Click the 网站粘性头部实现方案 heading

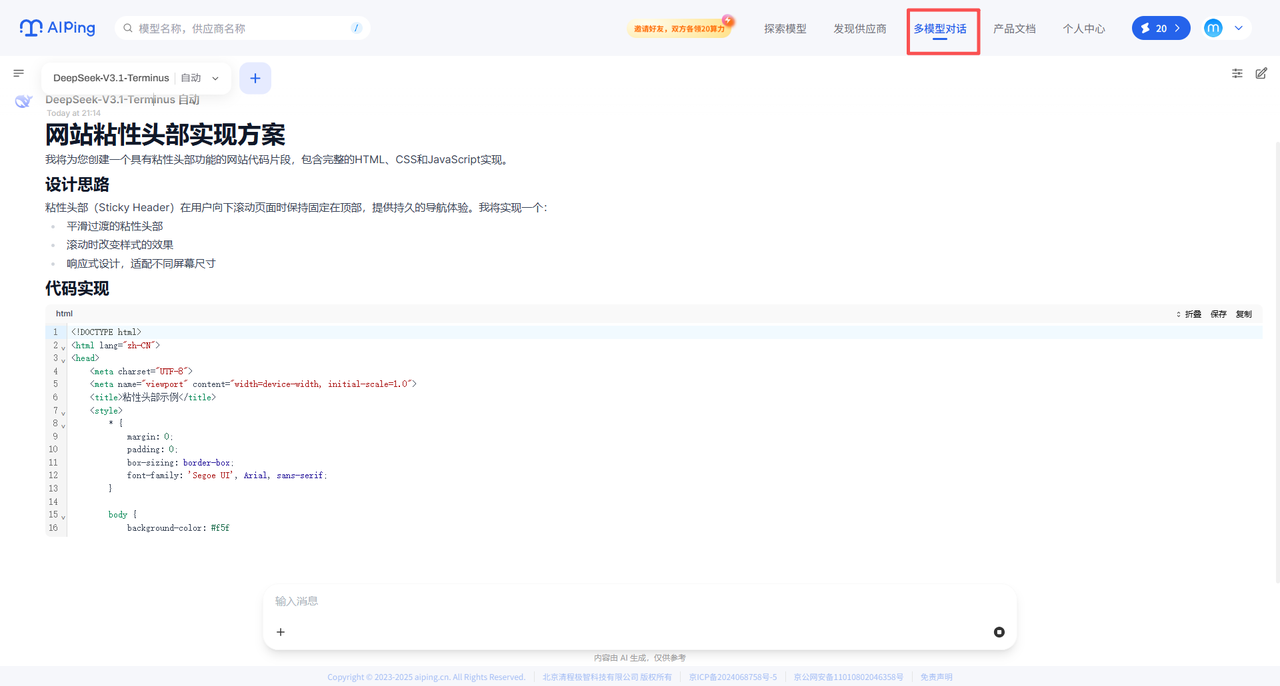(165, 134)
